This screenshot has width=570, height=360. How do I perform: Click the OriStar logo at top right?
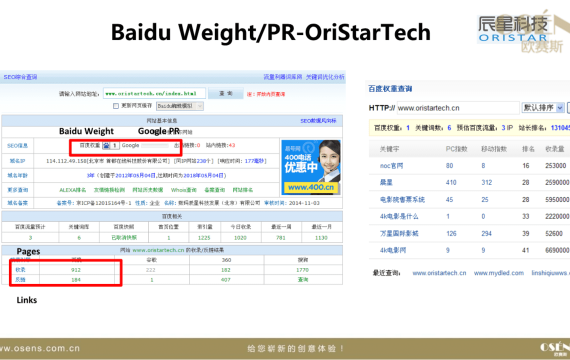coord(514,29)
